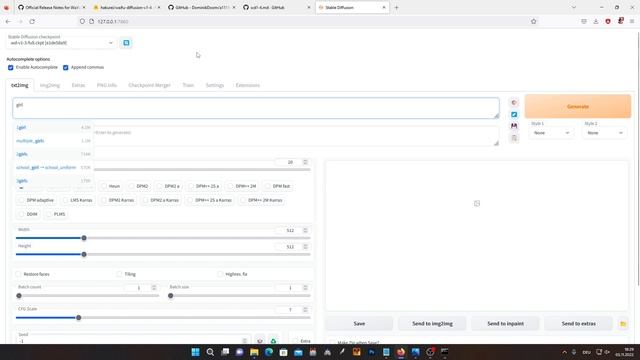Click the browser back arrow

pyautogui.click(x=8, y=21)
